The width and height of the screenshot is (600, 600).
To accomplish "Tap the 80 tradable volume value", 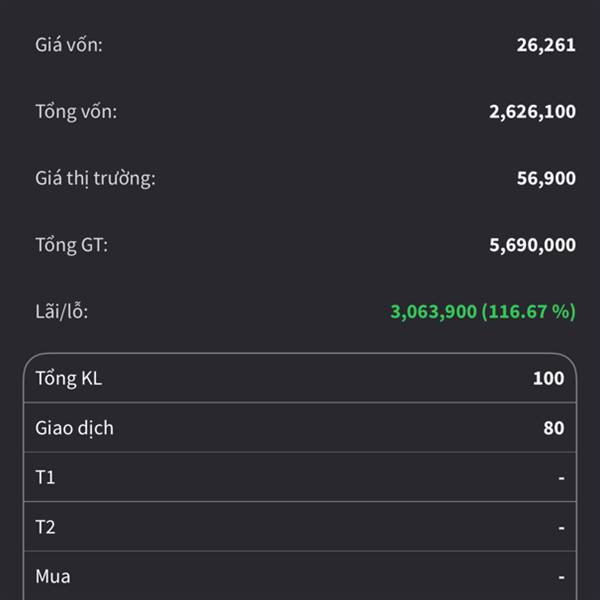I will pos(554,428).
